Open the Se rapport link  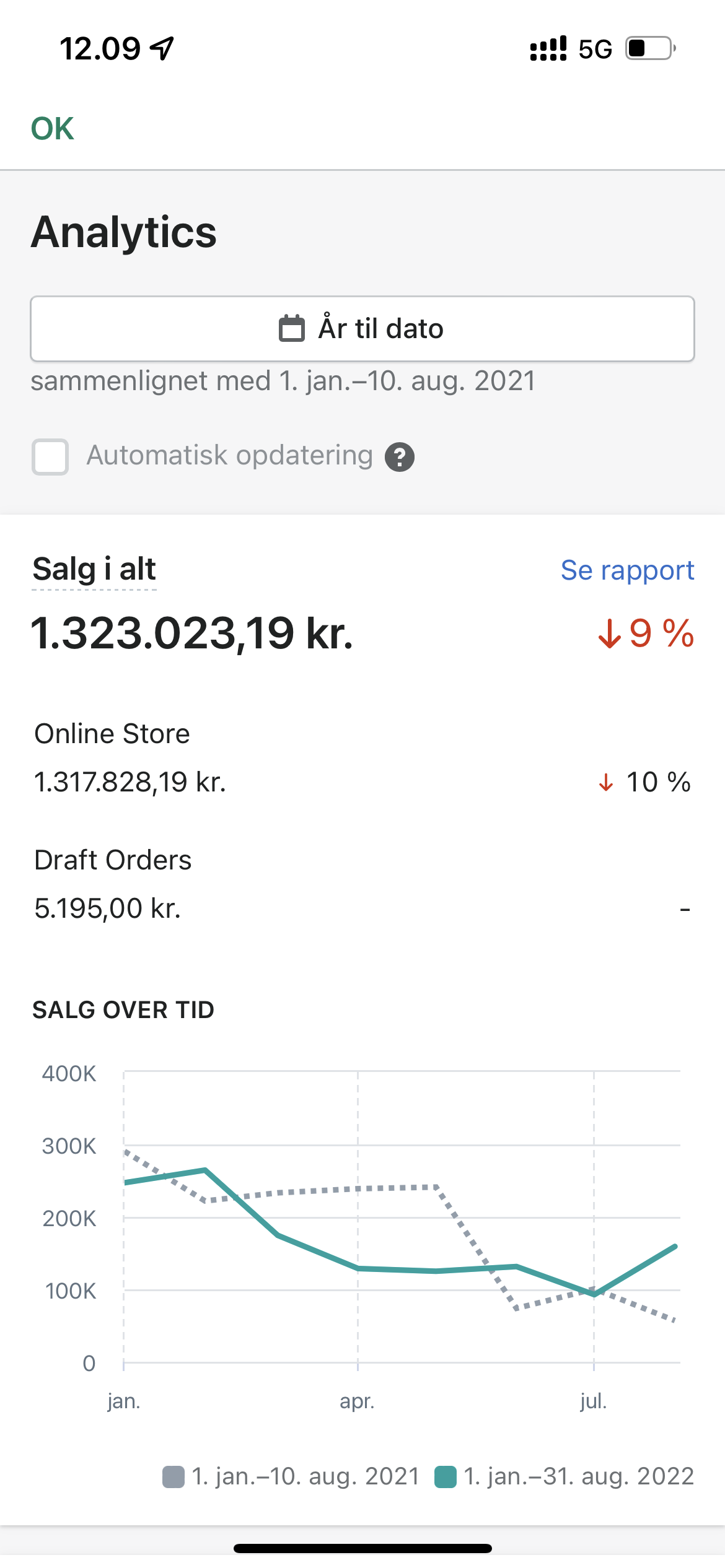coord(627,570)
